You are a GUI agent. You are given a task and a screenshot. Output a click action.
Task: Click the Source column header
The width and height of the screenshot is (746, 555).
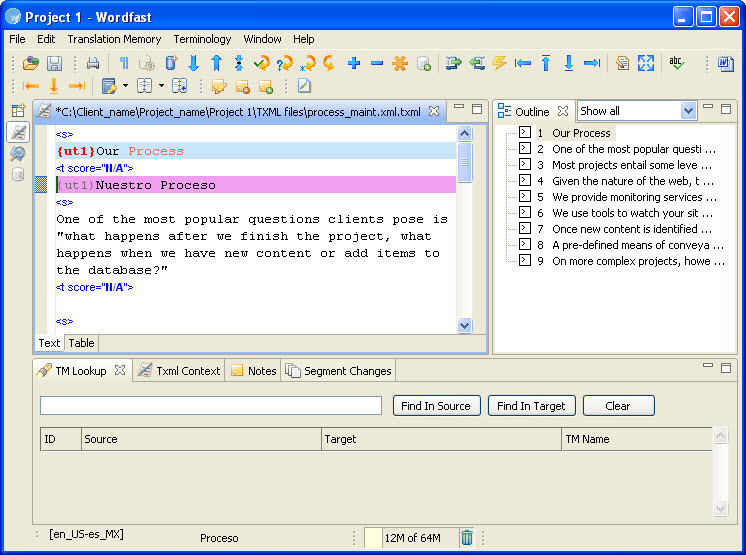coord(201,439)
